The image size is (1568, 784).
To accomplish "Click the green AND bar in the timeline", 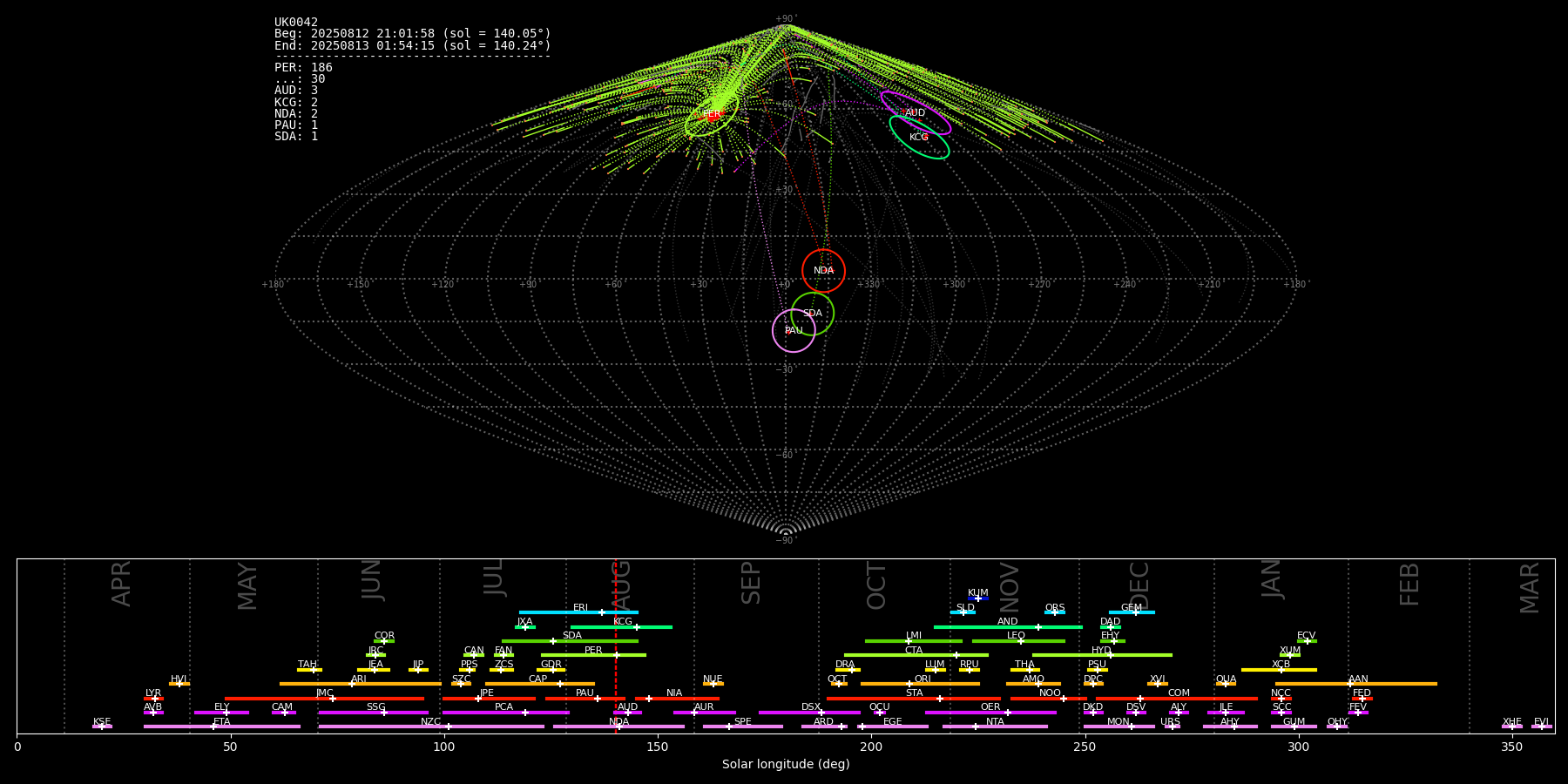I will tap(1008, 626).
